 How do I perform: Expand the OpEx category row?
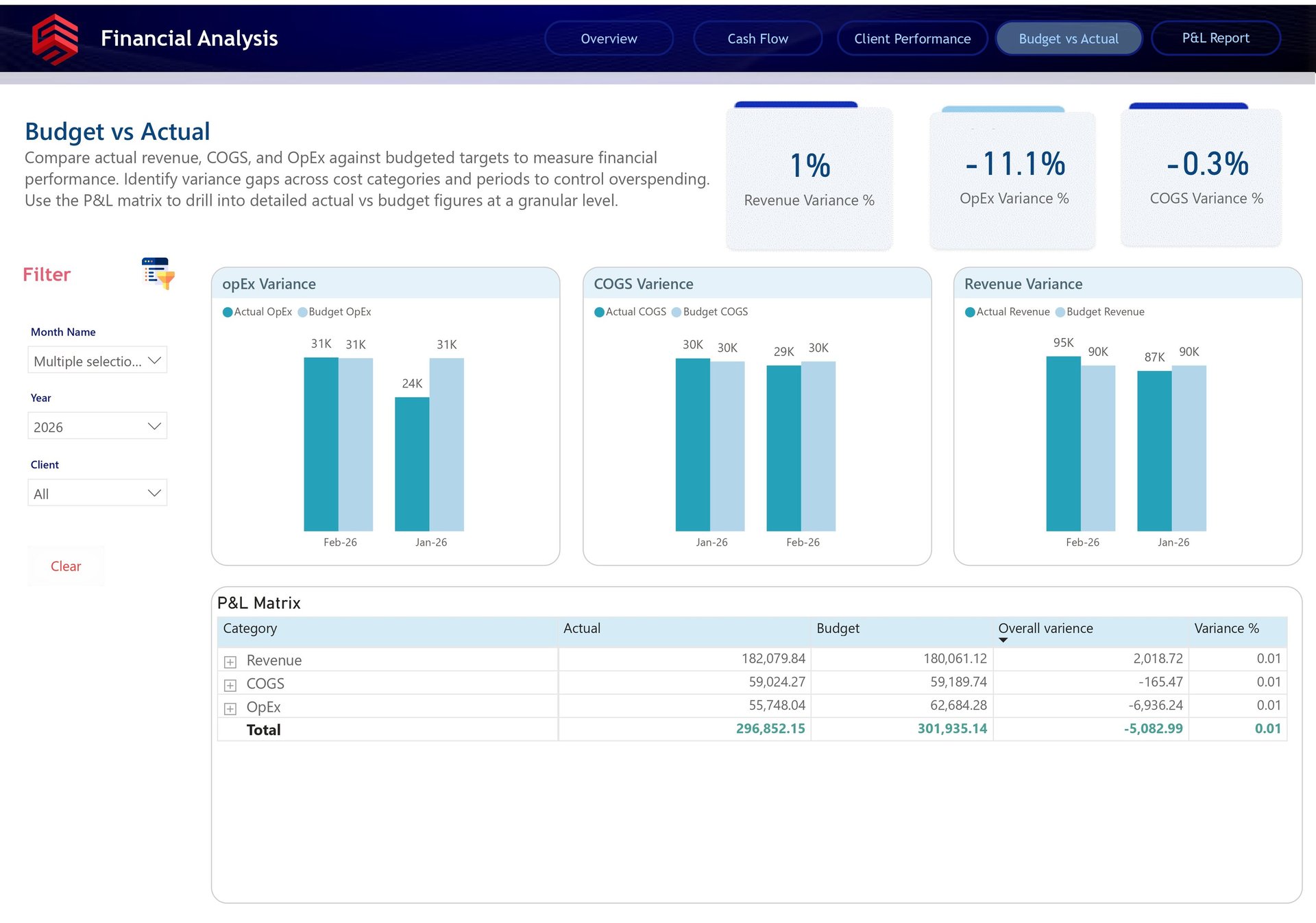click(230, 708)
